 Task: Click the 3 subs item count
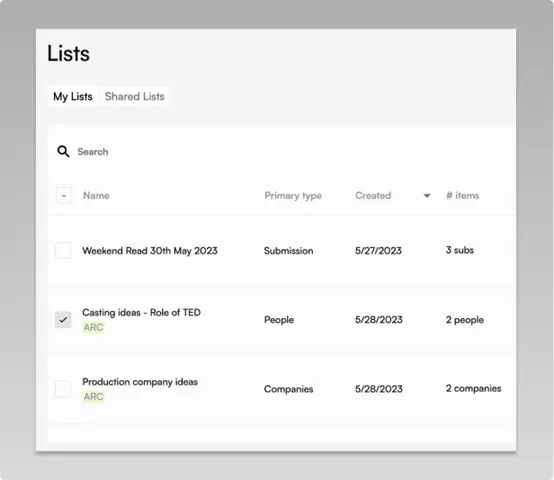[460, 250]
